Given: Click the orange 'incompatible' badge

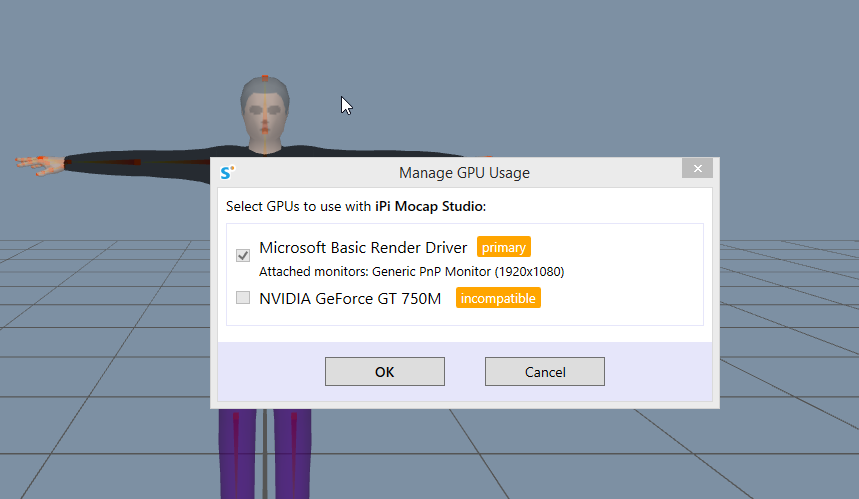Looking at the screenshot, I should [498, 298].
